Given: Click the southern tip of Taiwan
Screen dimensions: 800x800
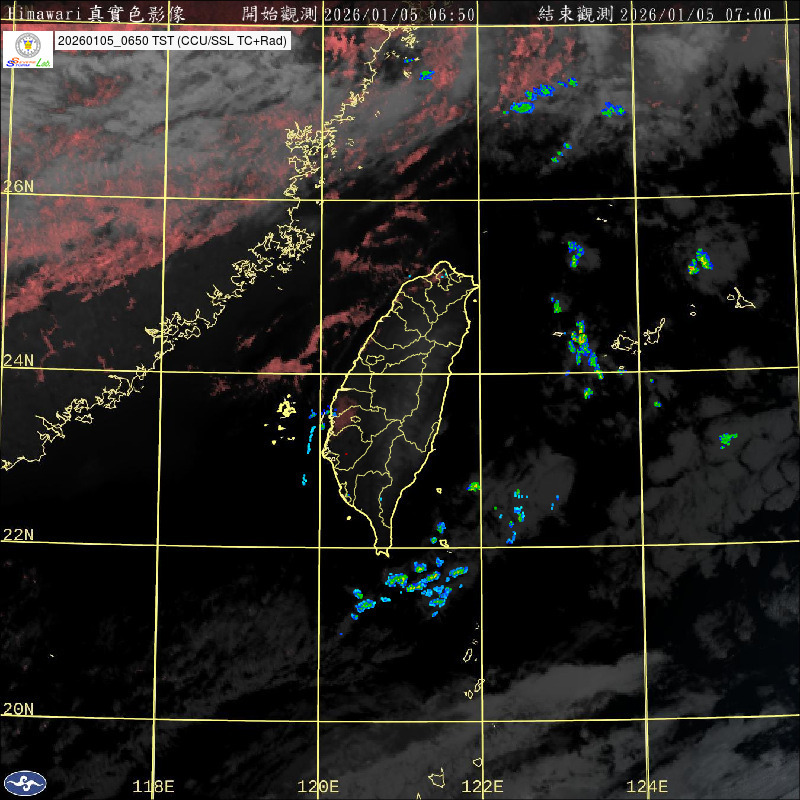Looking at the screenshot, I should tap(381, 548).
